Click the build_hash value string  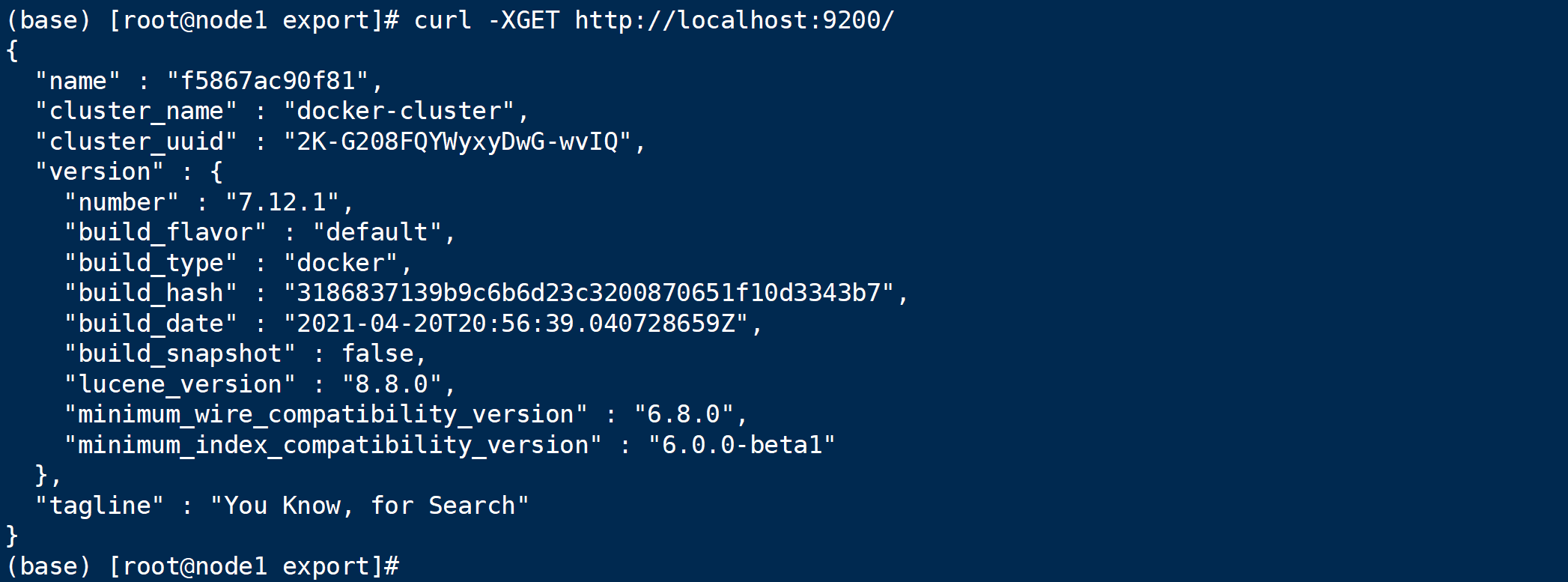tap(589, 293)
